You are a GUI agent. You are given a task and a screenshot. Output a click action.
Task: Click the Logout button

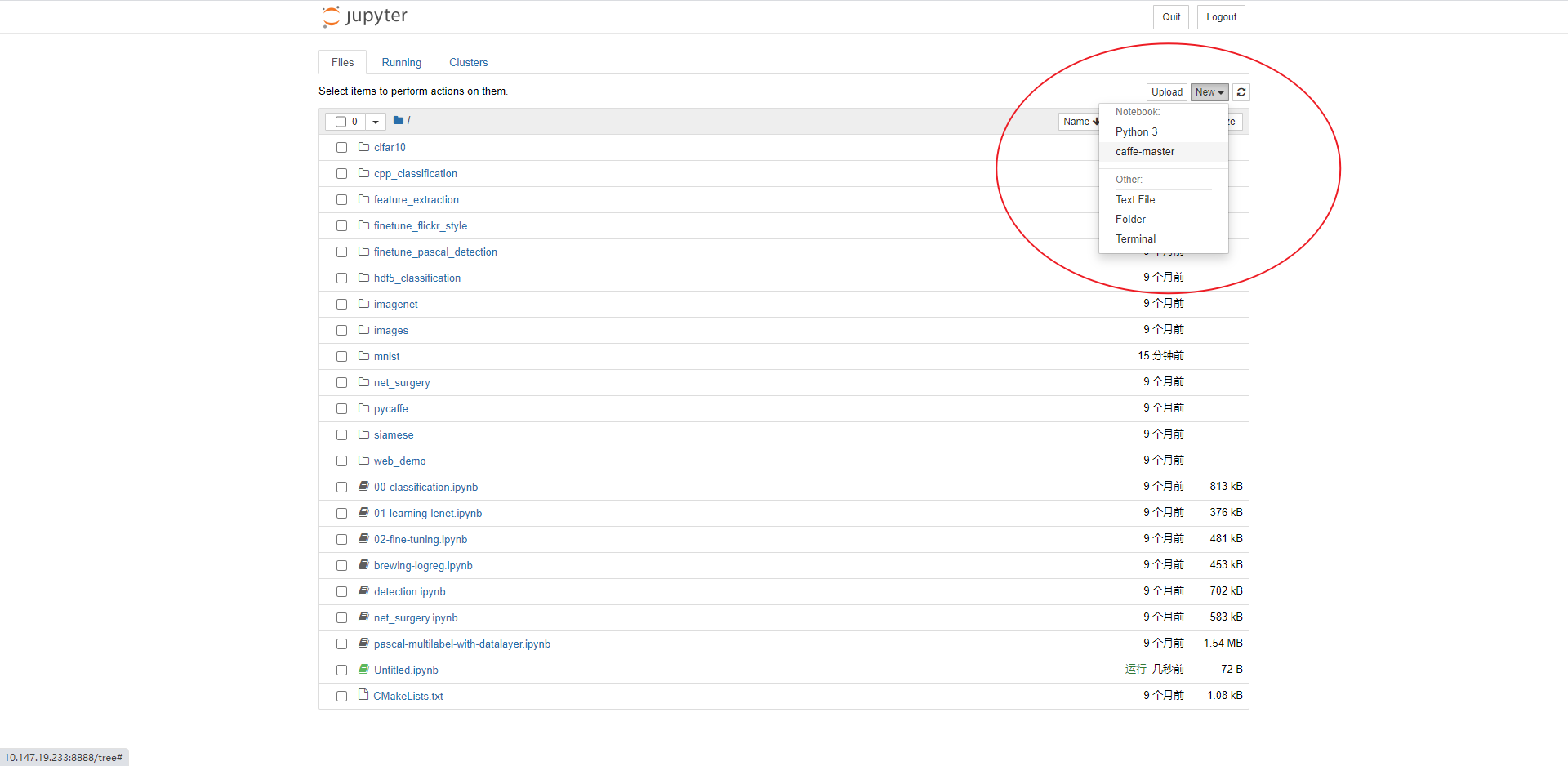pos(1221,17)
